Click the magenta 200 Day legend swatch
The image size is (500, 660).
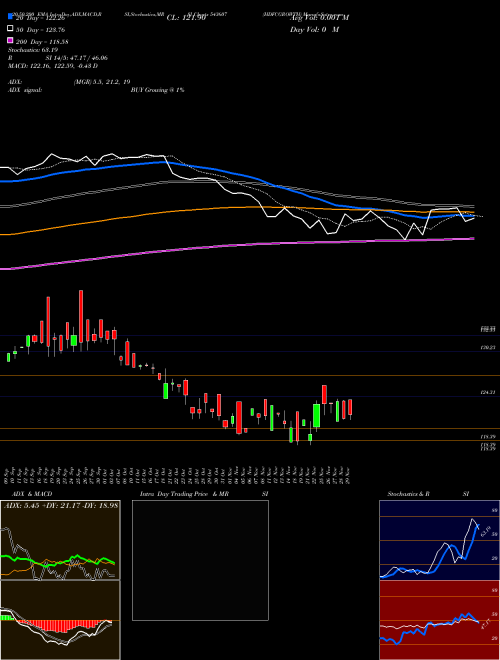[10, 40]
